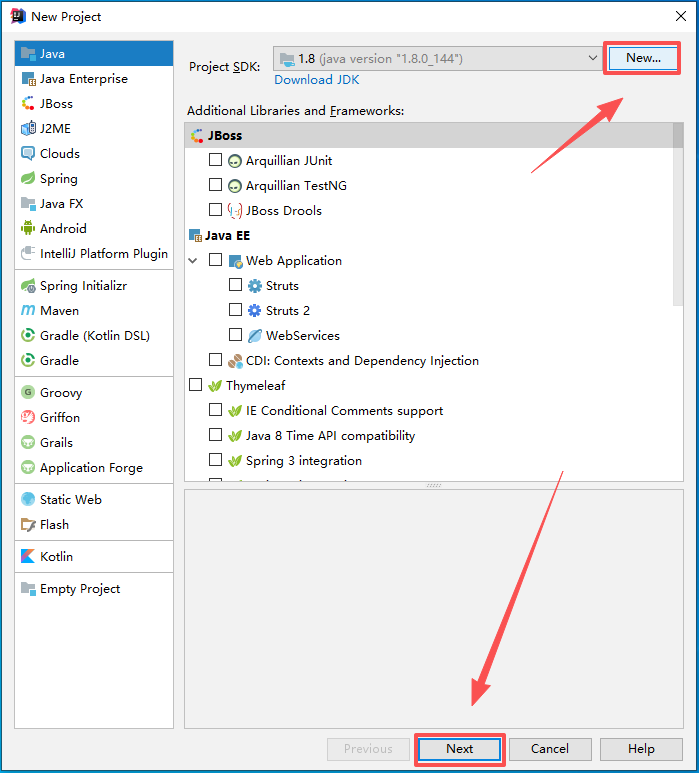699x773 pixels.
Task: Open the Project SDK dropdown
Action: click(438, 59)
